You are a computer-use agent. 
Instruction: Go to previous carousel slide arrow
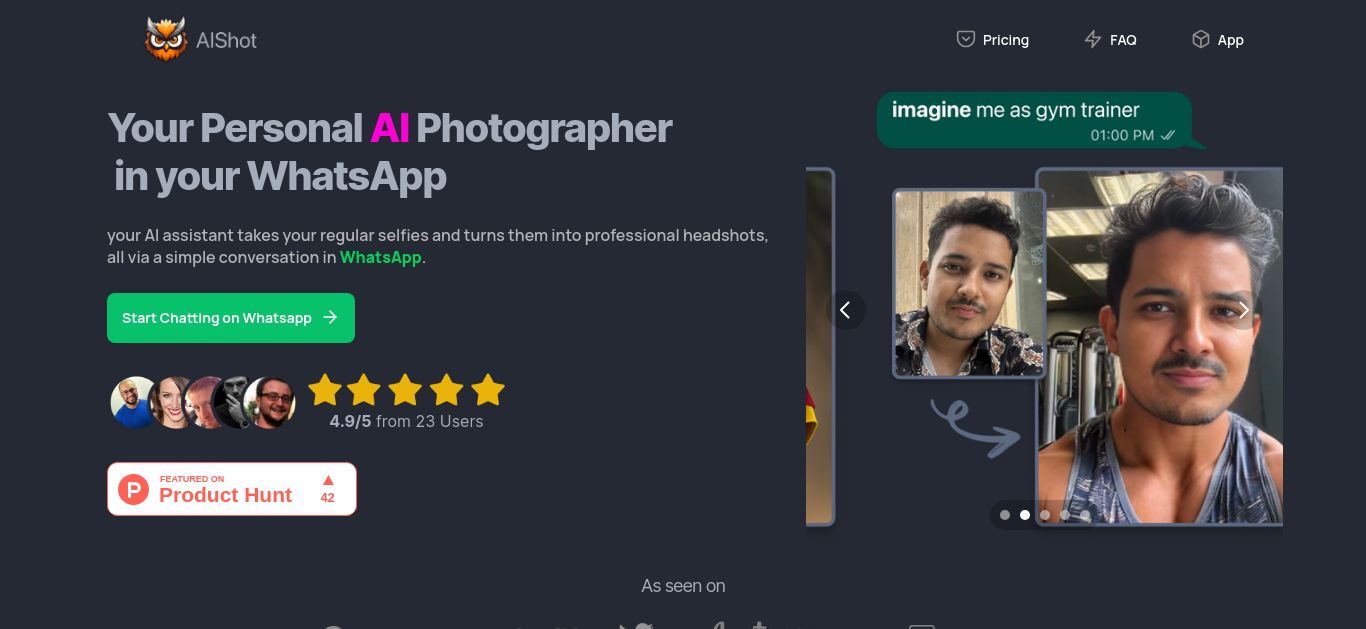(x=845, y=310)
